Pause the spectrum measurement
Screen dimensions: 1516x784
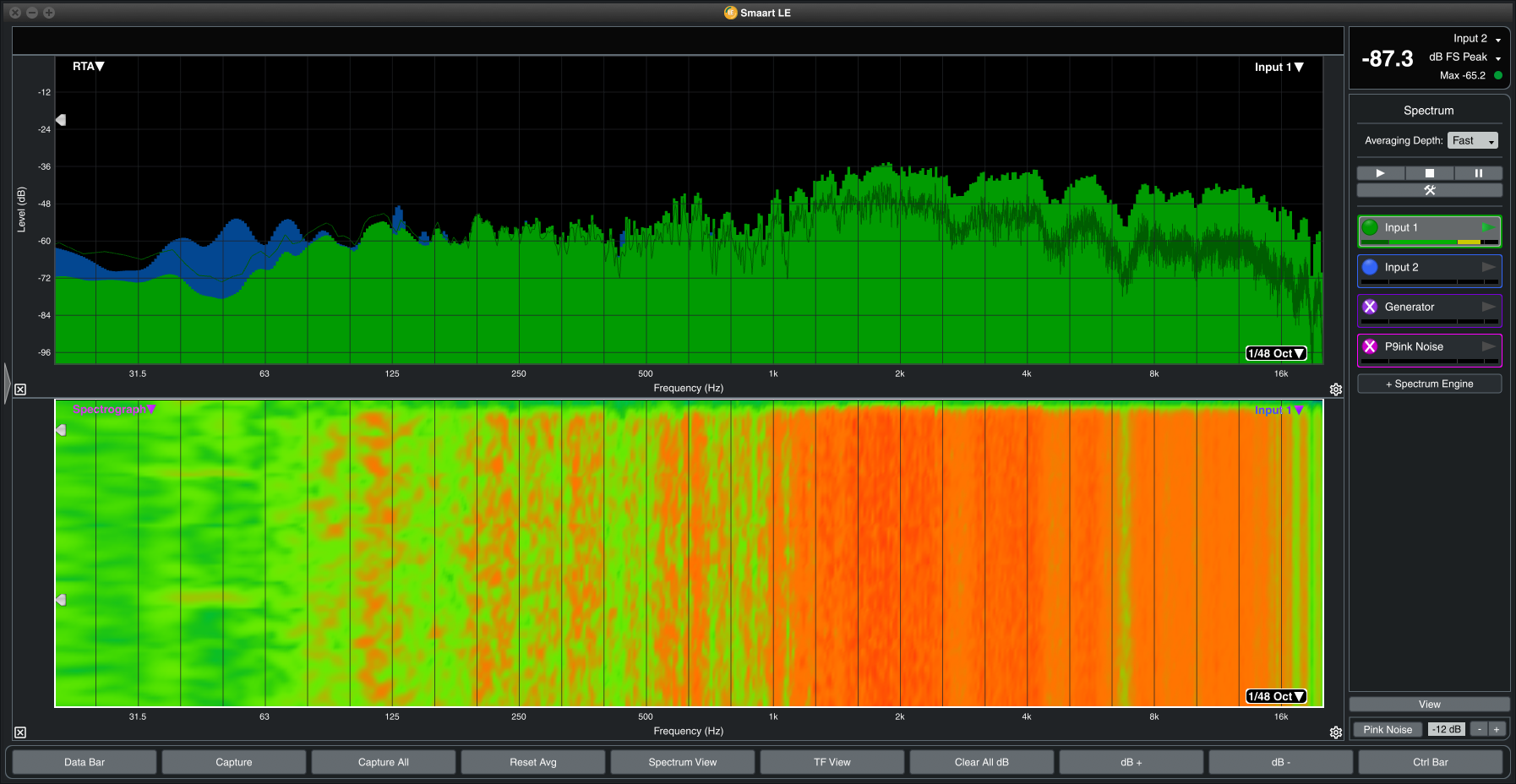[x=1478, y=173]
